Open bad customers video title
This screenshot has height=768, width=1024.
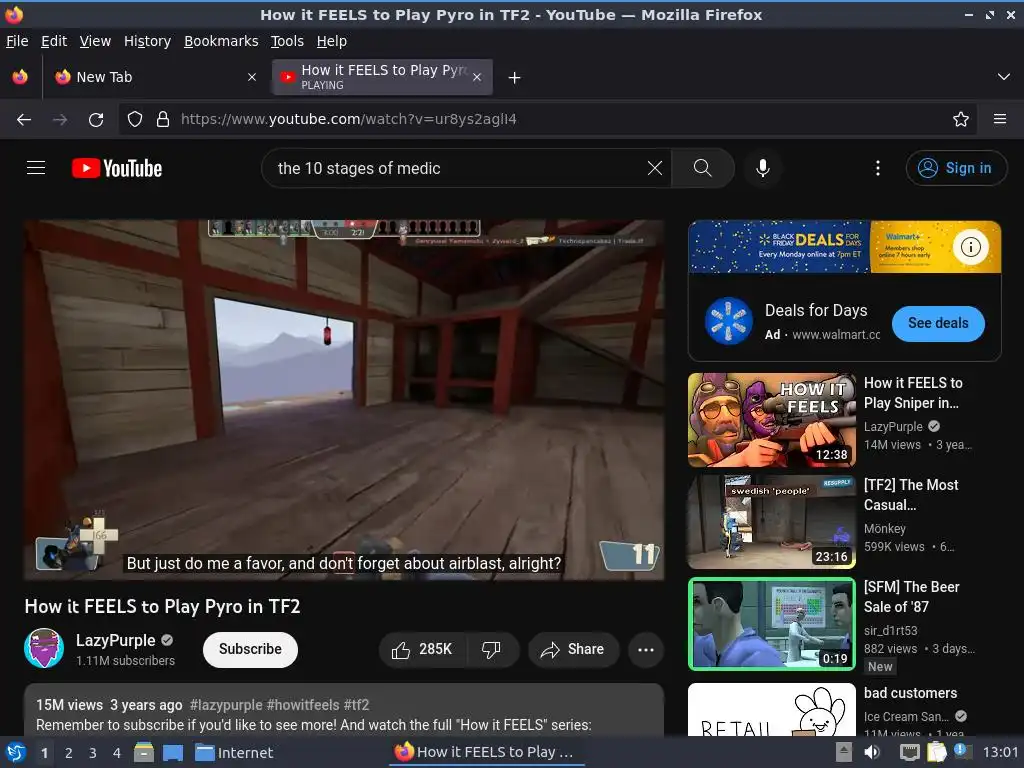tap(910, 693)
